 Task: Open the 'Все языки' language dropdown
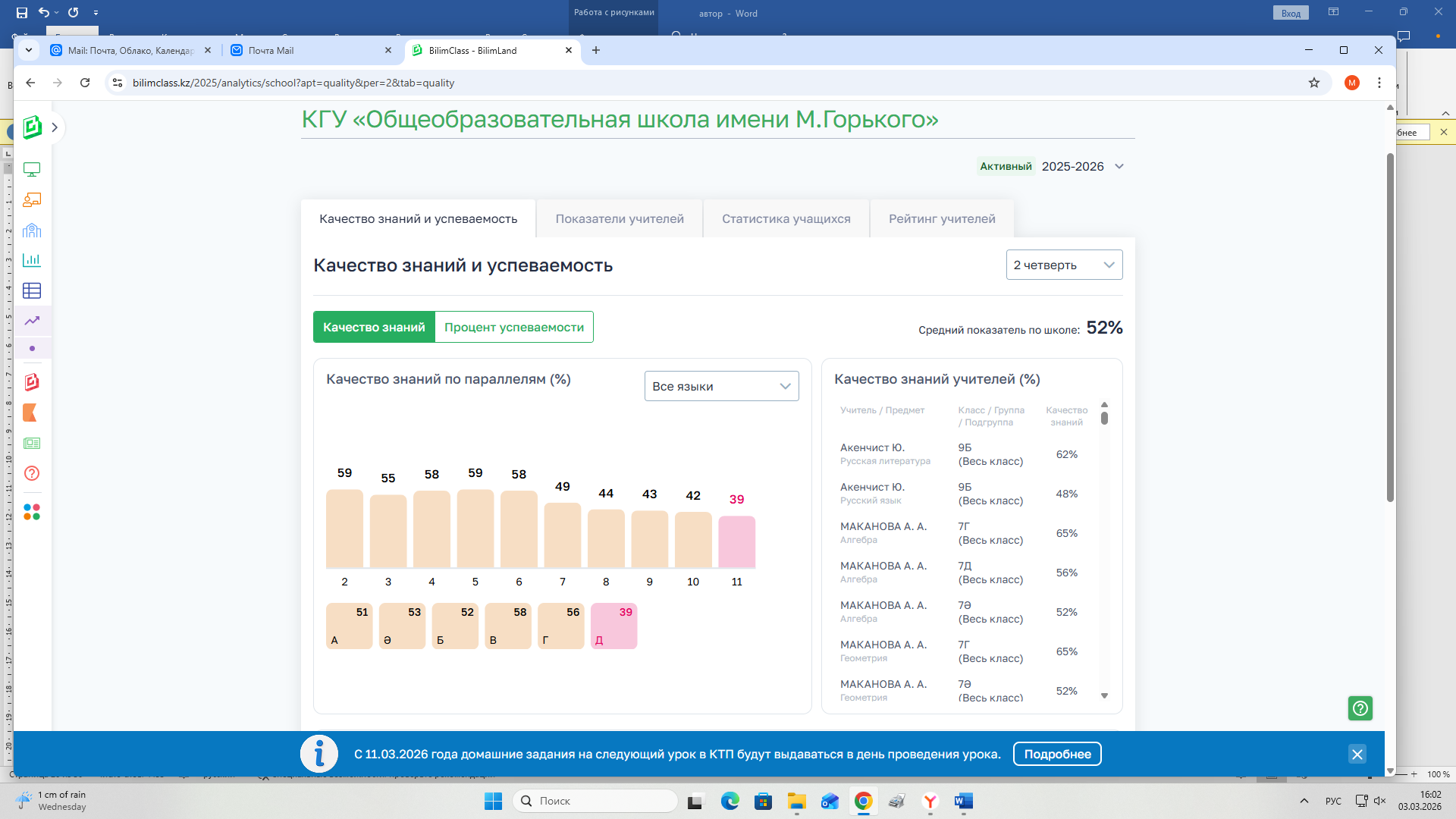(720, 386)
